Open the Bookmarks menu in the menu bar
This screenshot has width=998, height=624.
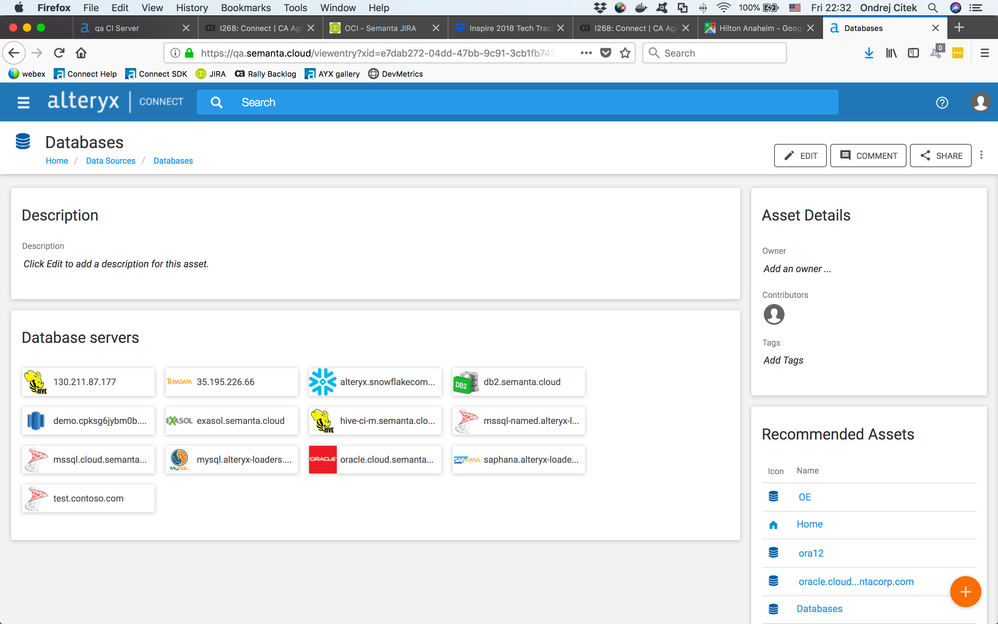click(246, 8)
